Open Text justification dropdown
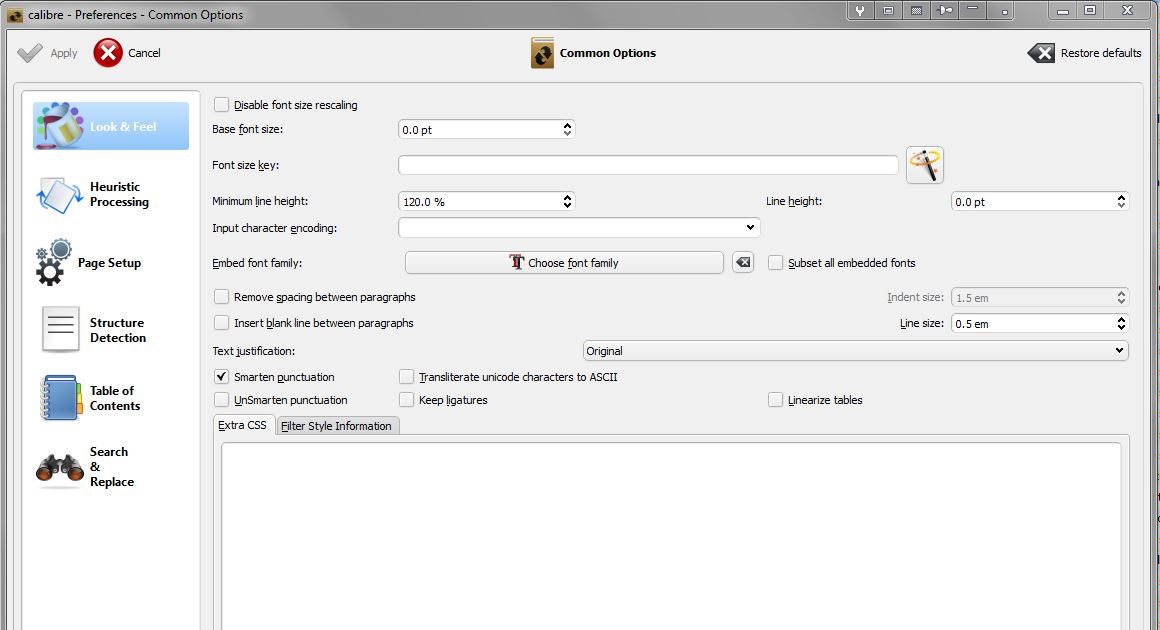The image size is (1160, 630). pyautogui.click(x=856, y=350)
